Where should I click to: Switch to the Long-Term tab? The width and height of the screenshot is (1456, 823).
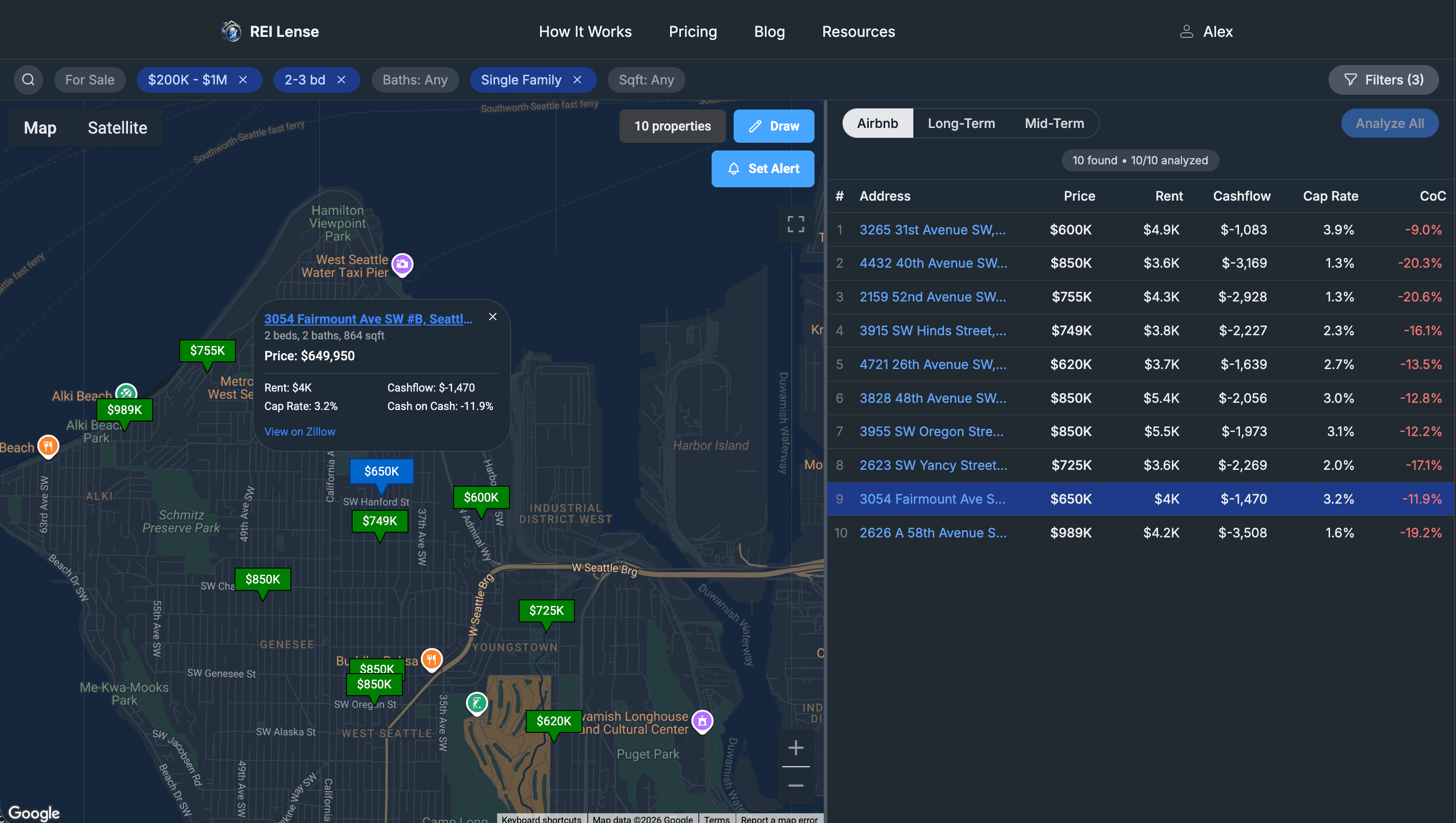click(961, 123)
